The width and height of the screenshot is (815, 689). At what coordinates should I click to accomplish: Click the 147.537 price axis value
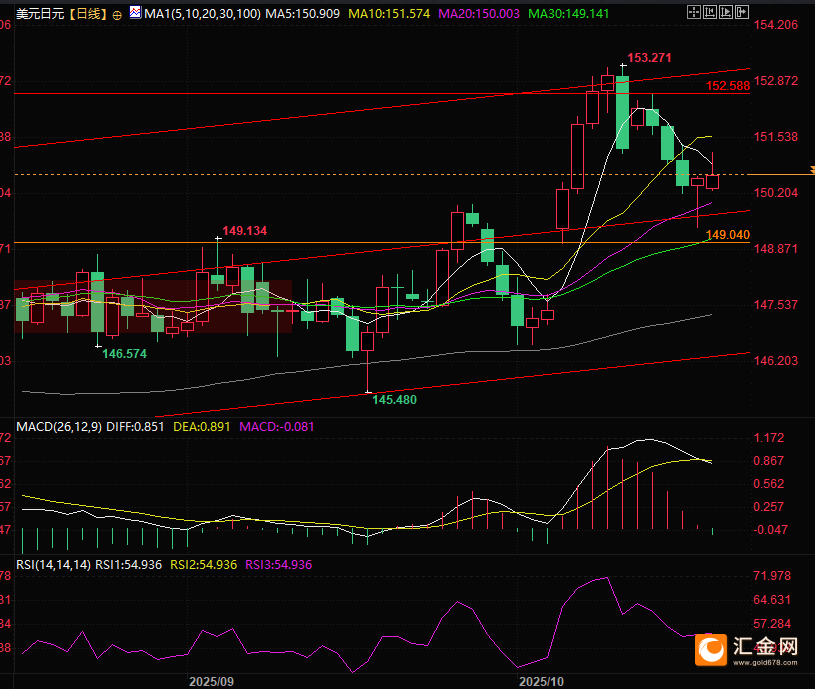[x=775, y=305]
